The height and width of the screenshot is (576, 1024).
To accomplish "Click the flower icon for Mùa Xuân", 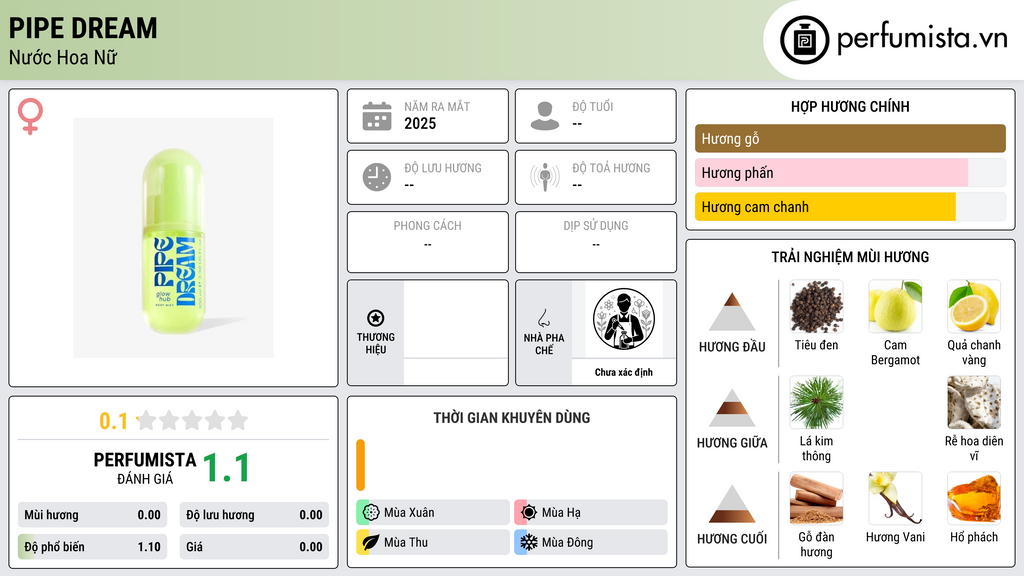I will tap(371, 512).
